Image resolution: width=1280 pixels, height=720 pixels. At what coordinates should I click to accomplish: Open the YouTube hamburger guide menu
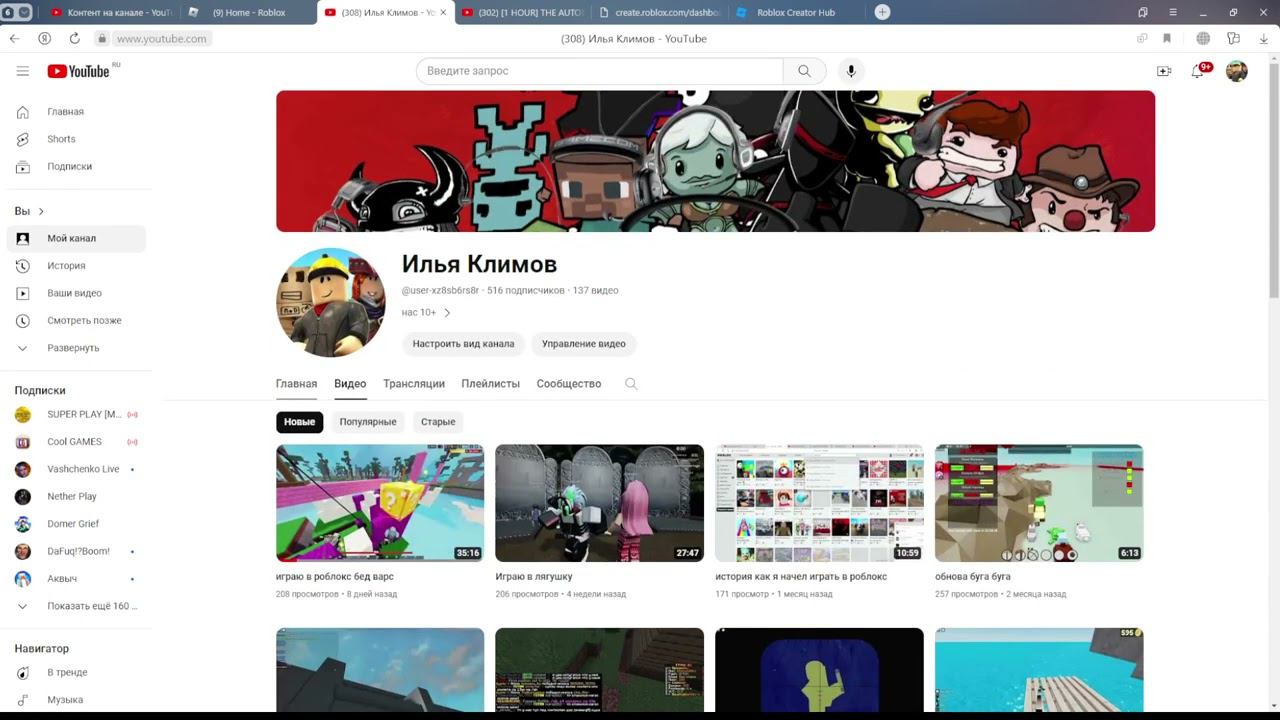point(23,71)
